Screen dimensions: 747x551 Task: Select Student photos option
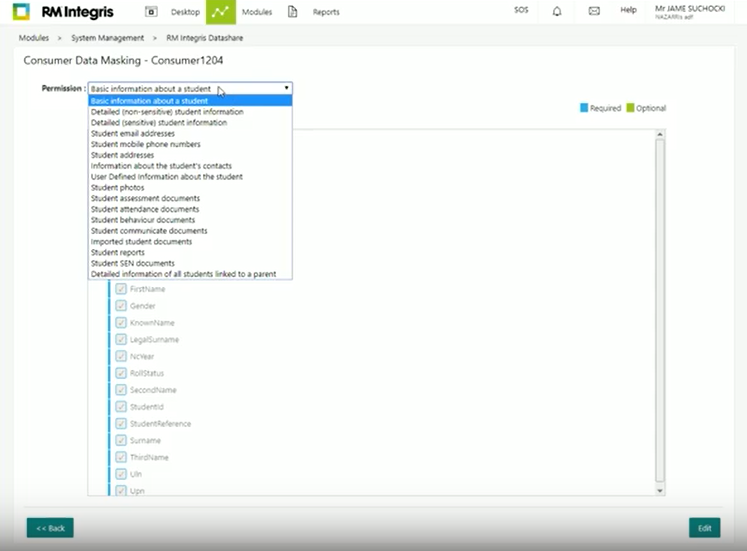click(190, 187)
